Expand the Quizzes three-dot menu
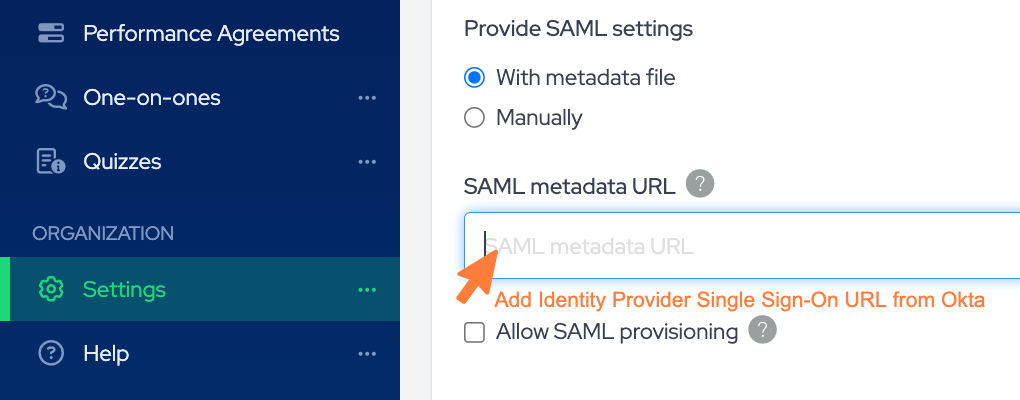The image size is (1020, 400). pos(367,162)
